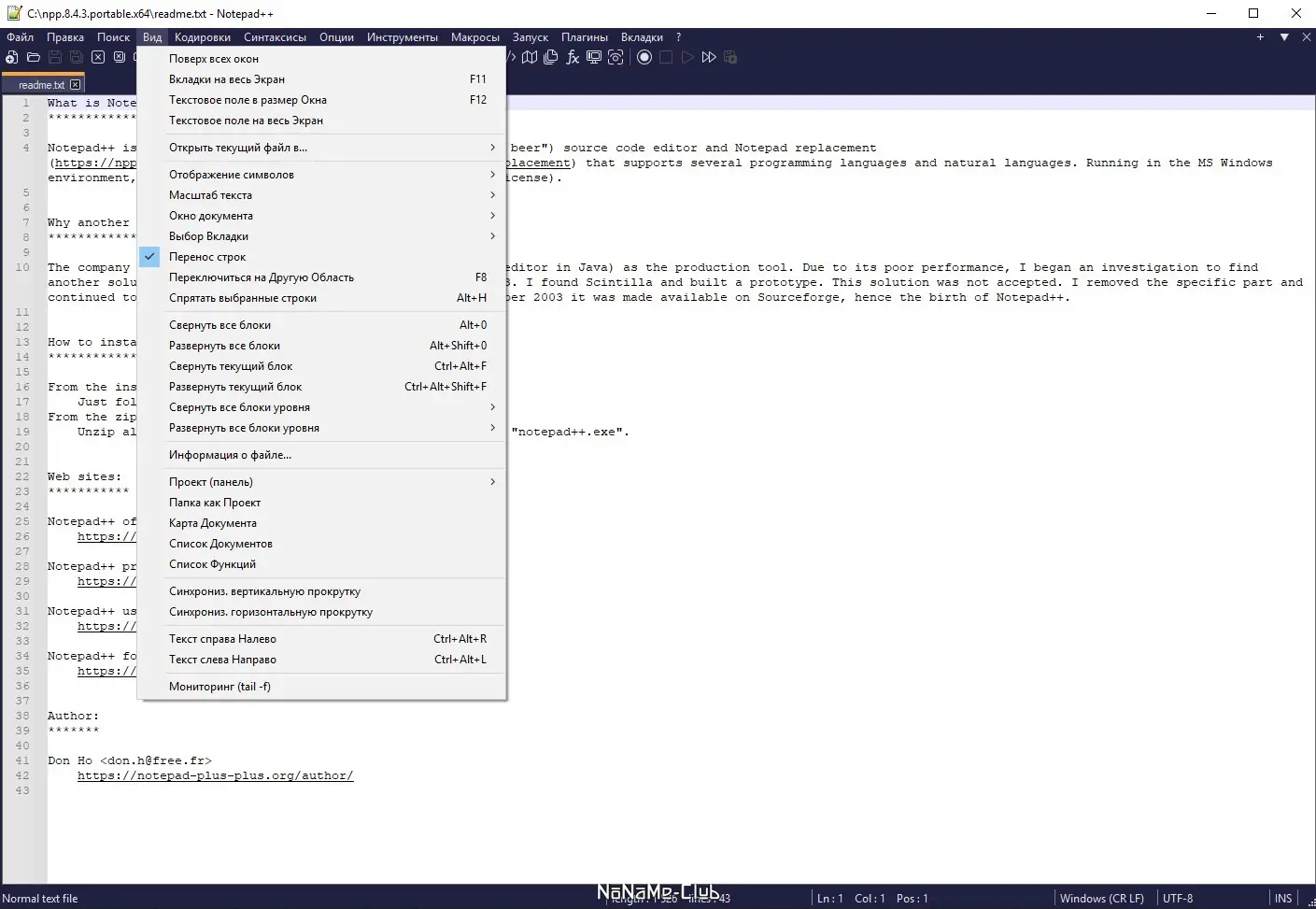Open the Кодировки menu

click(203, 37)
